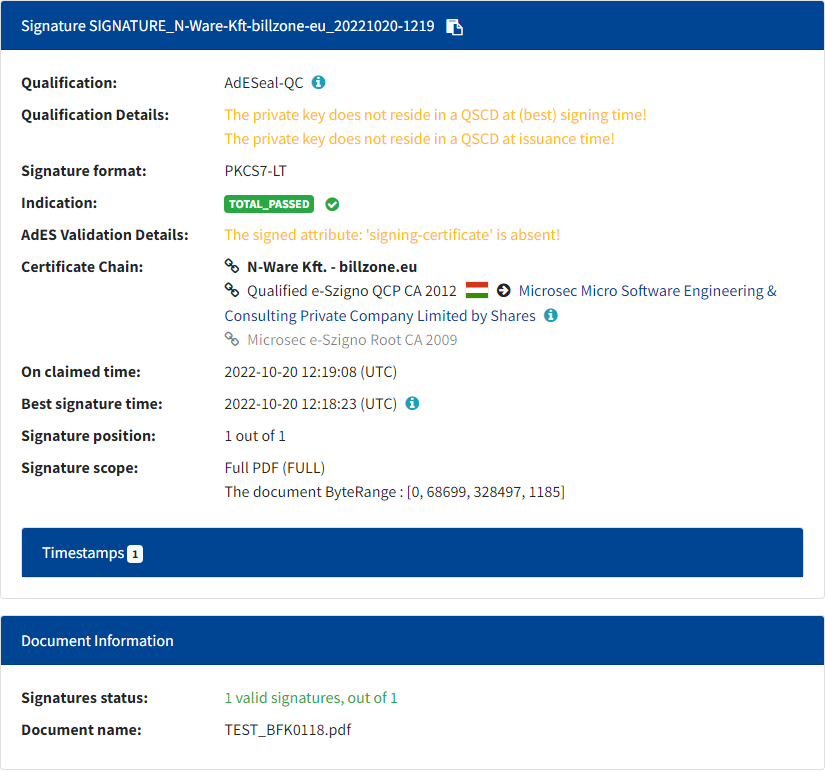This screenshot has width=825, height=771.
Task: Click warning about QSCD at signing time
Action: pos(435,115)
